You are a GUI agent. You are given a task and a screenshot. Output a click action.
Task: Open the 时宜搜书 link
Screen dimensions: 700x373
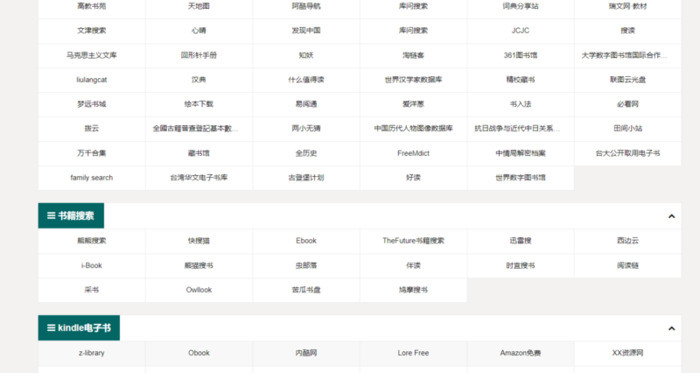coord(521,265)
